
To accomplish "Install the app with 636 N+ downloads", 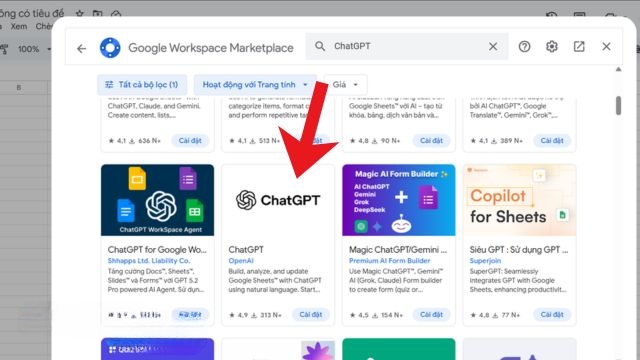I will (190, 140).
